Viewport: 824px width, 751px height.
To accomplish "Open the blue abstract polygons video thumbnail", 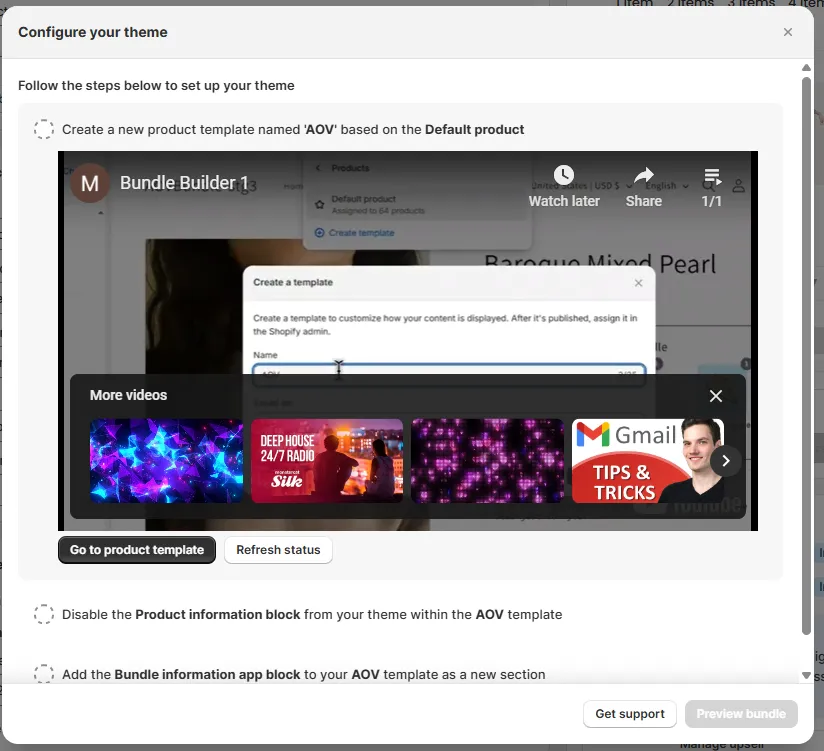I will point(167,461).
